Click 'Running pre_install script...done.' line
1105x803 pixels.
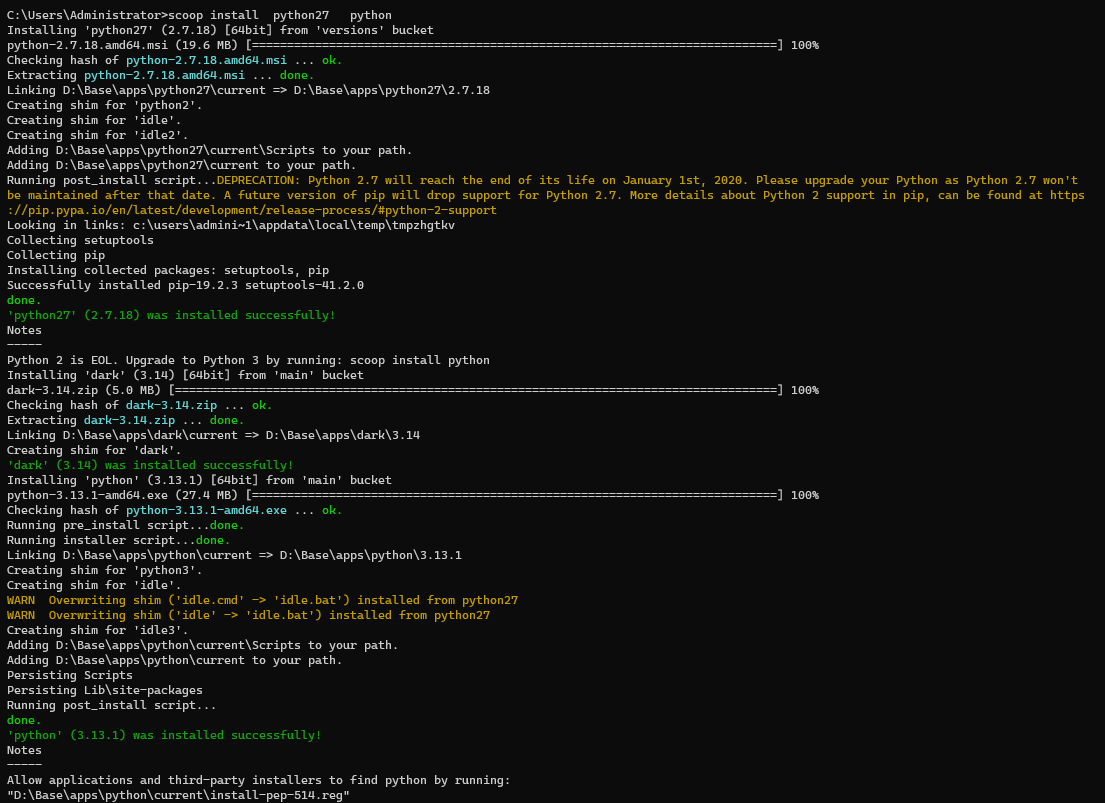[126, 526]
